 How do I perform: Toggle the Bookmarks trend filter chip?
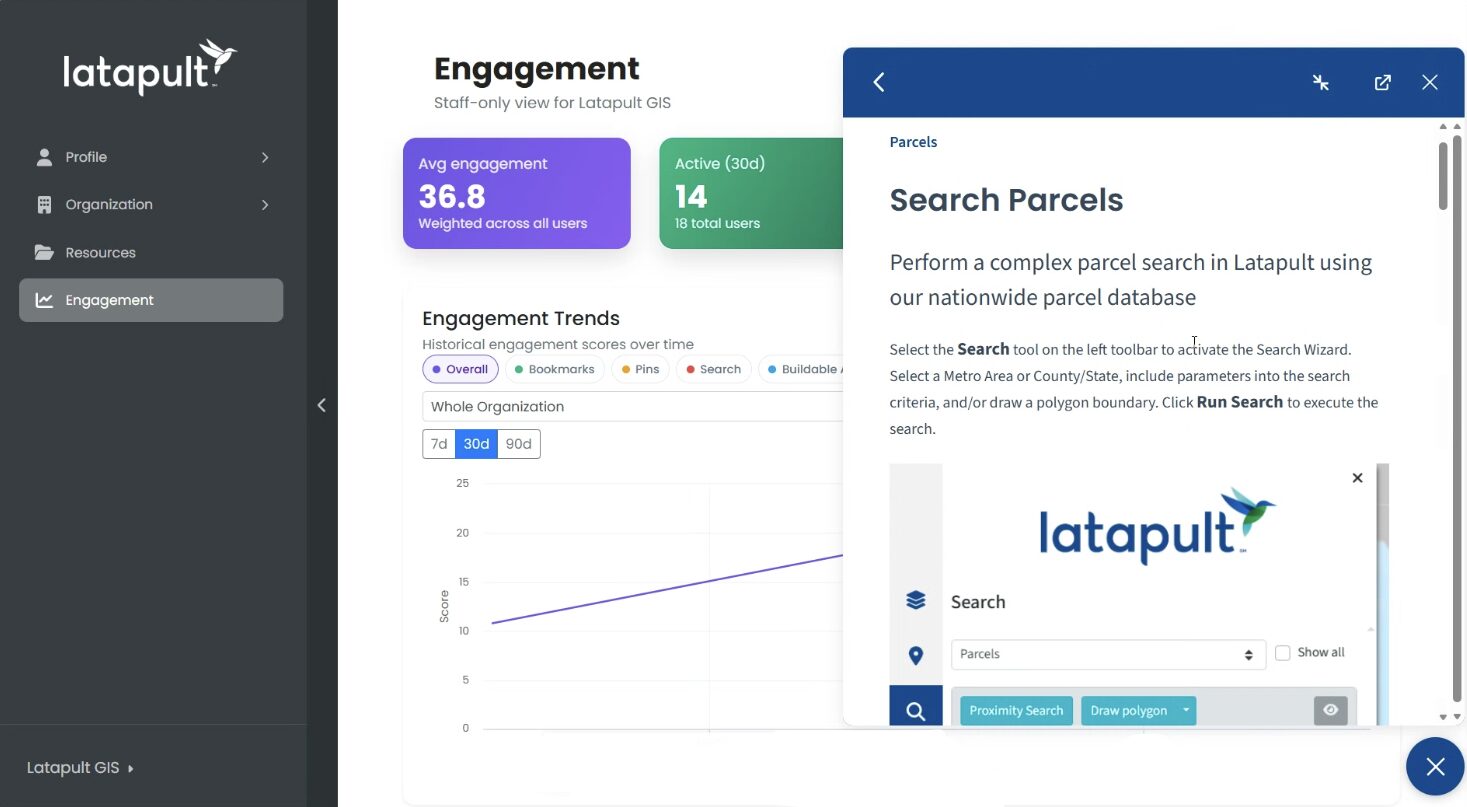554,369
